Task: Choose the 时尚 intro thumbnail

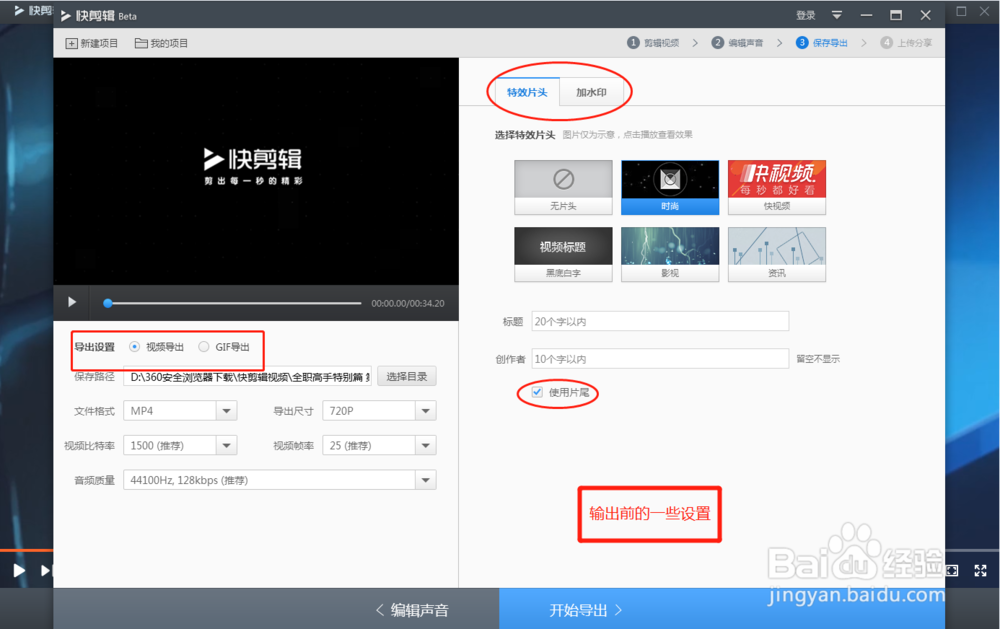Action: coord(670,187)
